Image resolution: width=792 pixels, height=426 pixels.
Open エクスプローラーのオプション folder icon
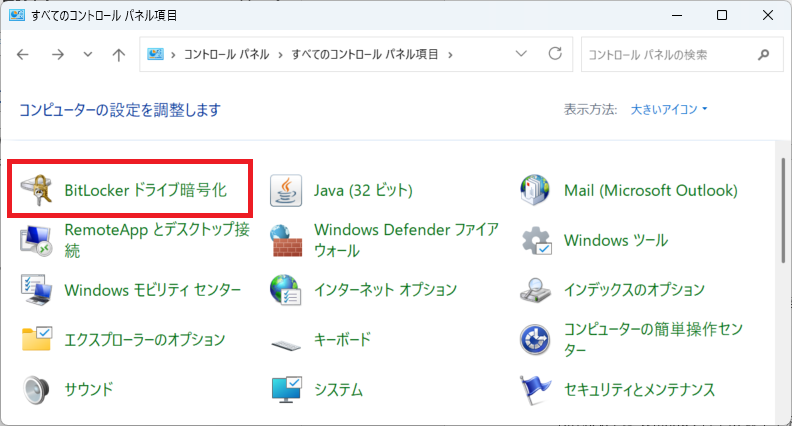pos(36,339)
